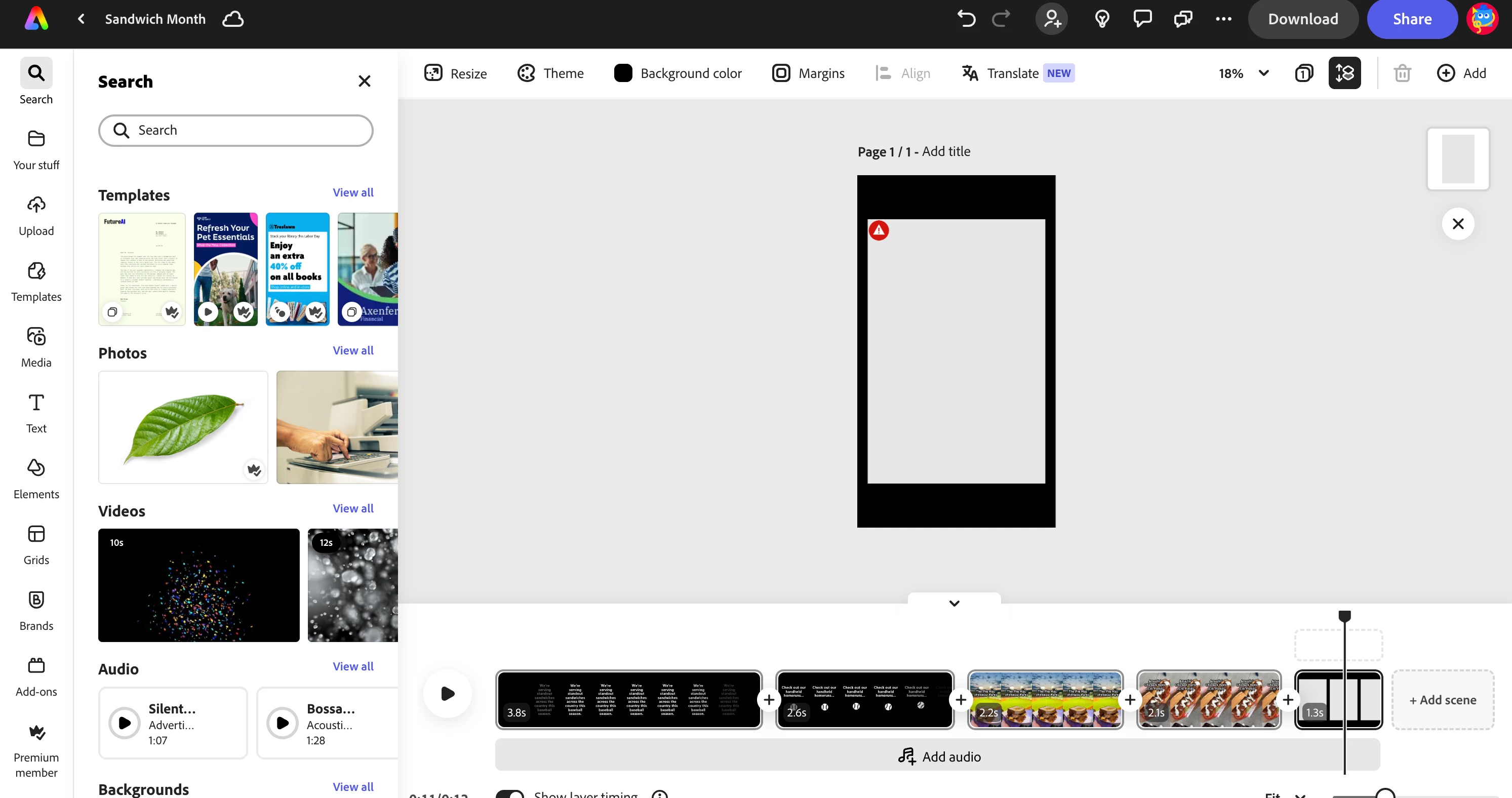Image resolution: width=1512 pixels, height=798 pixels.
Task: Click the Translate toolbar icon
Action: [x=970, y=73]
